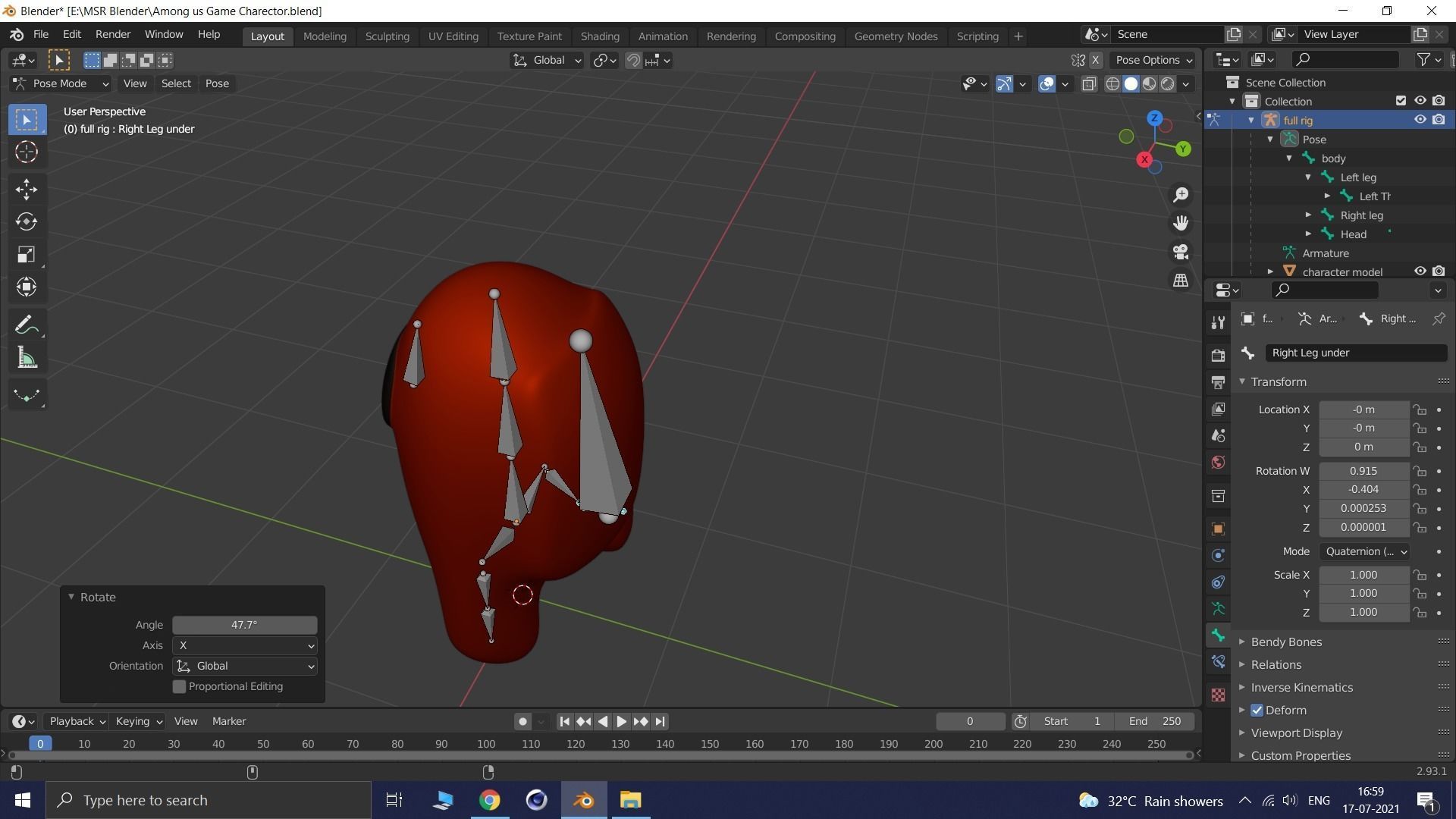Open the Scene properties tab
Image resolution: width=1456 pixels, height=819 pixels.
pos(1218,435)
